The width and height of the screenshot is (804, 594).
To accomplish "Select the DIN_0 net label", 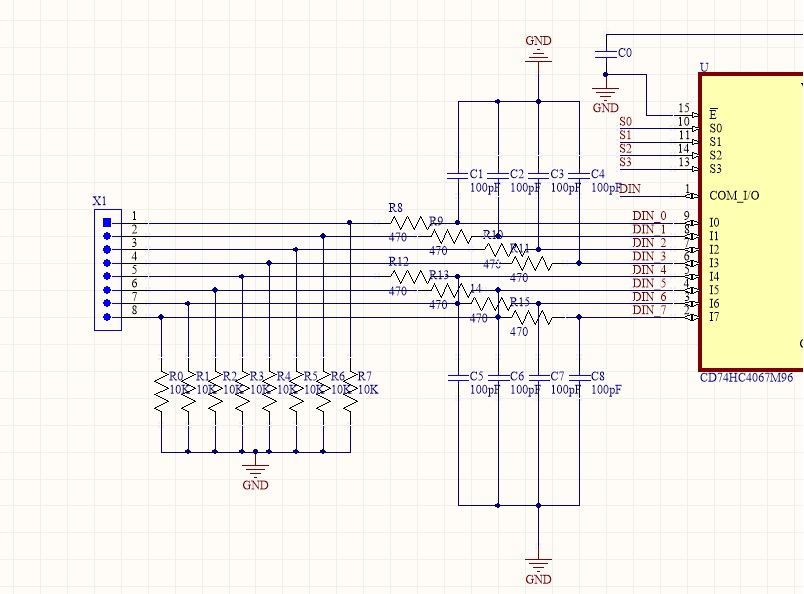I will (x=649, y=216).
